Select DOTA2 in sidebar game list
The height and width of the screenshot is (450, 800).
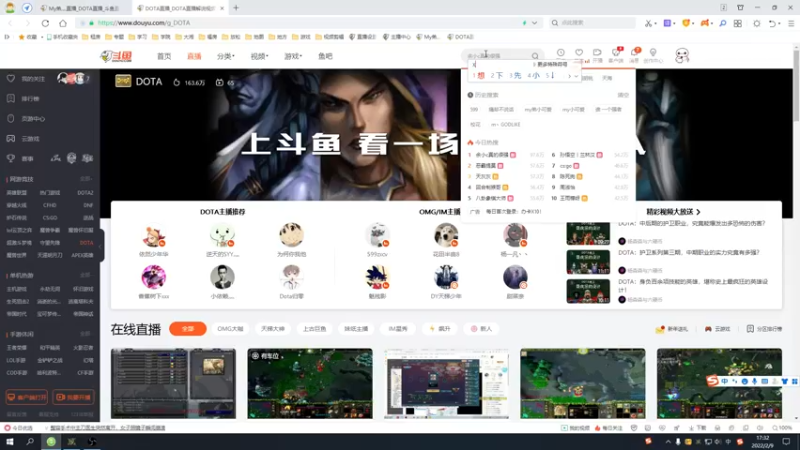[x=85, y=193]
